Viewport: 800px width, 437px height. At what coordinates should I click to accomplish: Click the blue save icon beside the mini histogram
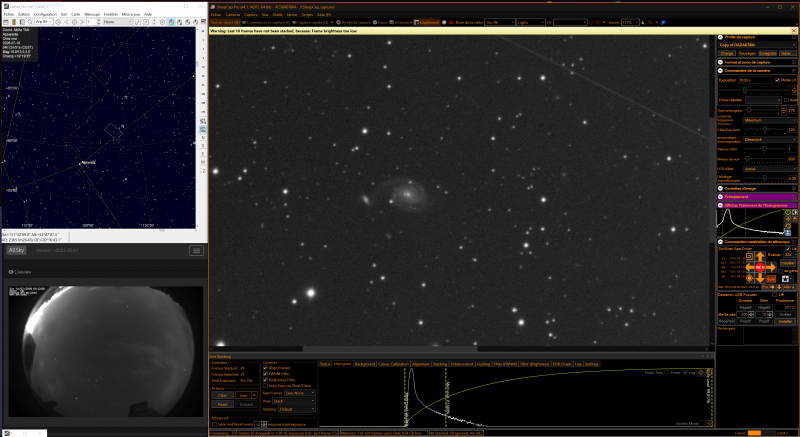tap(788, 233)
